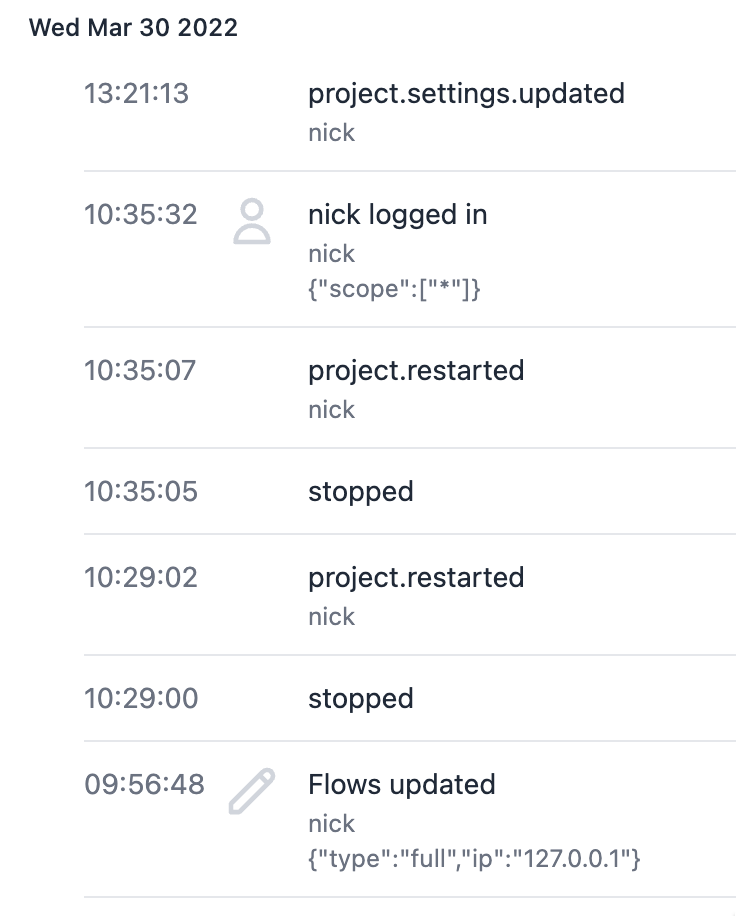Click the first project.restarted entry

(x=416, y=370)
